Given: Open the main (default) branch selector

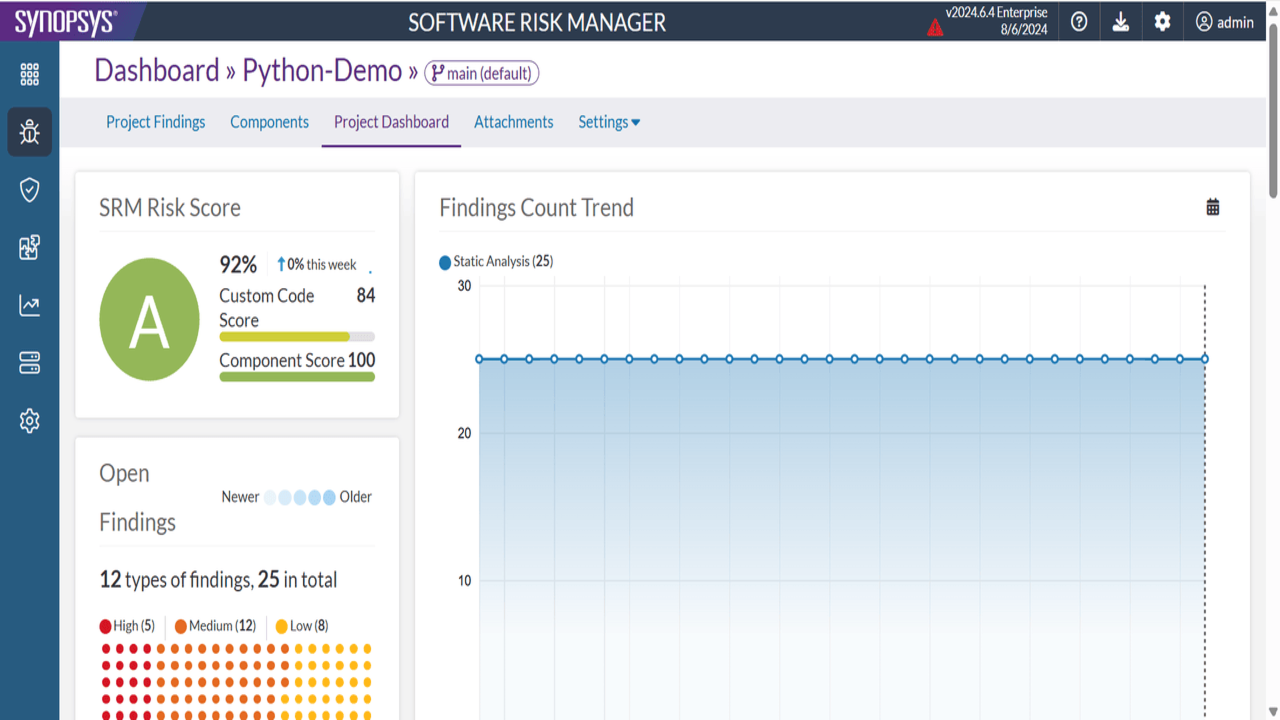Looking at the screenshot, I should coord(482,73).
